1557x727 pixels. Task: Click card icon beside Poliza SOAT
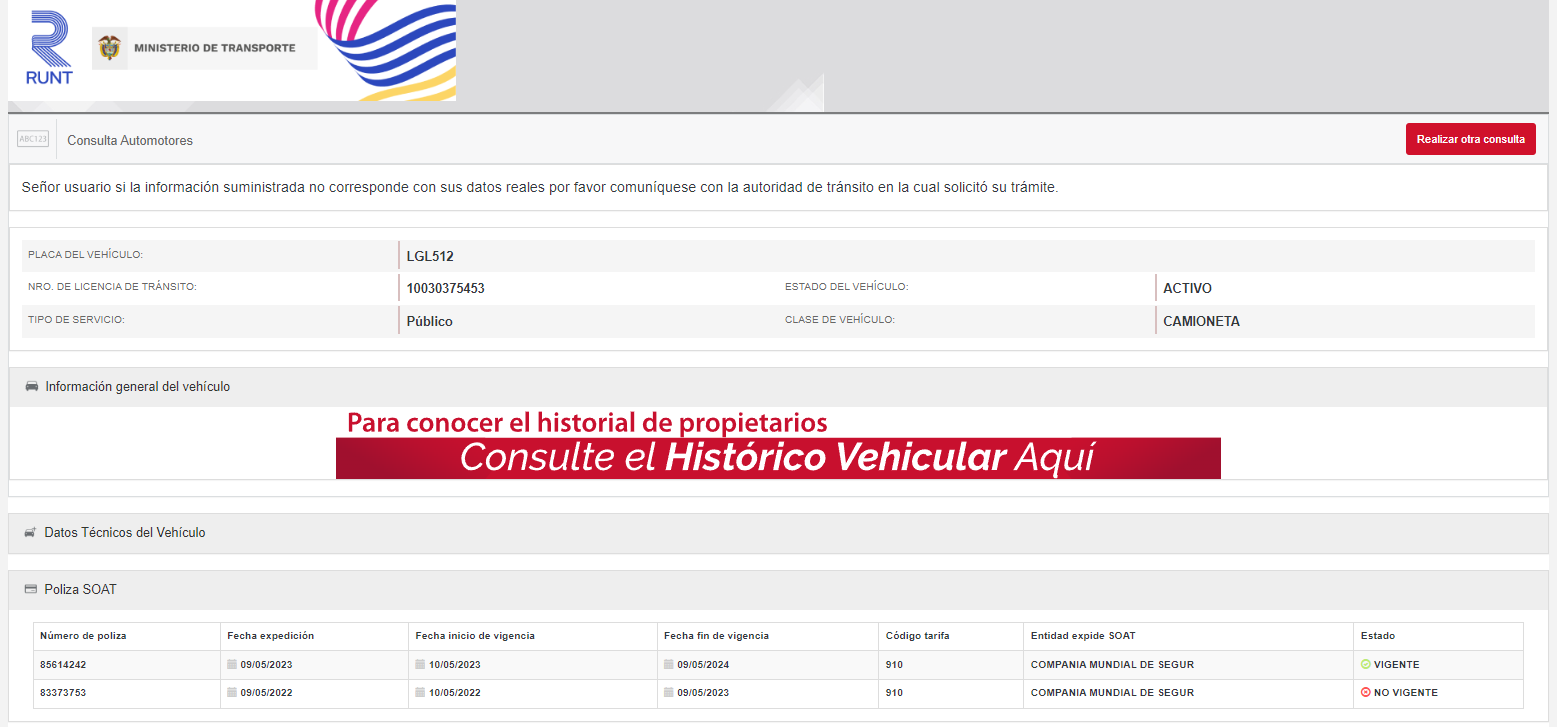pyautogui.click(x=30, y=589)
